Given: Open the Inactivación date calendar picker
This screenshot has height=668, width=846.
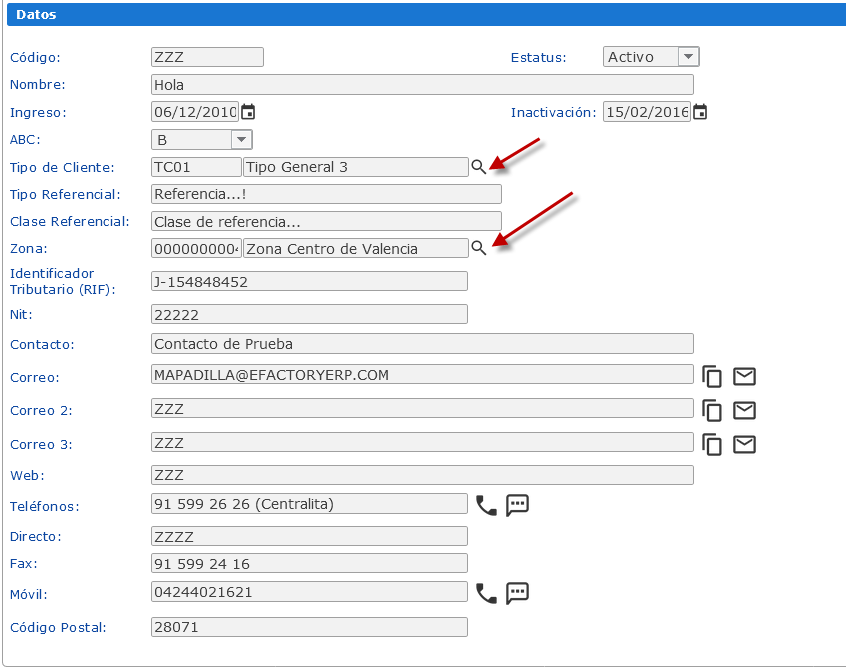Looking at the screenshot, I should tap(700, 112).
